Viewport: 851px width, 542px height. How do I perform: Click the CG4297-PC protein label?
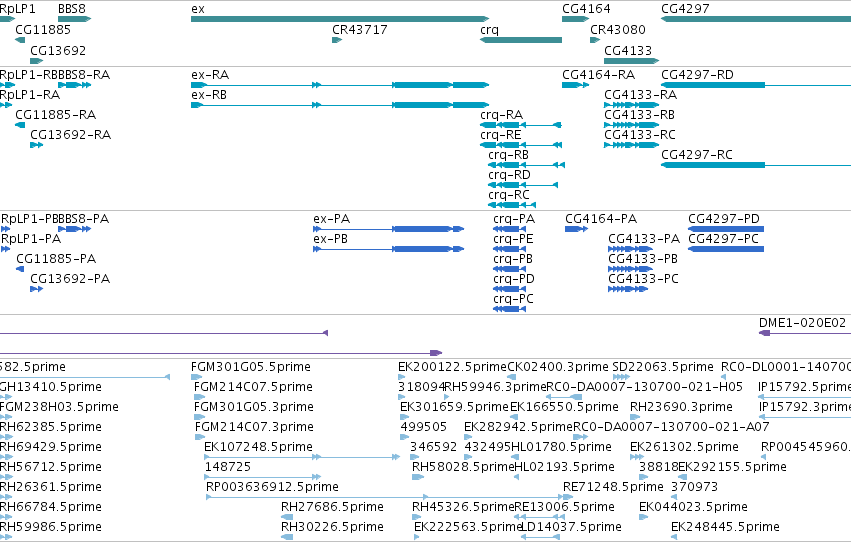point(723,239)
